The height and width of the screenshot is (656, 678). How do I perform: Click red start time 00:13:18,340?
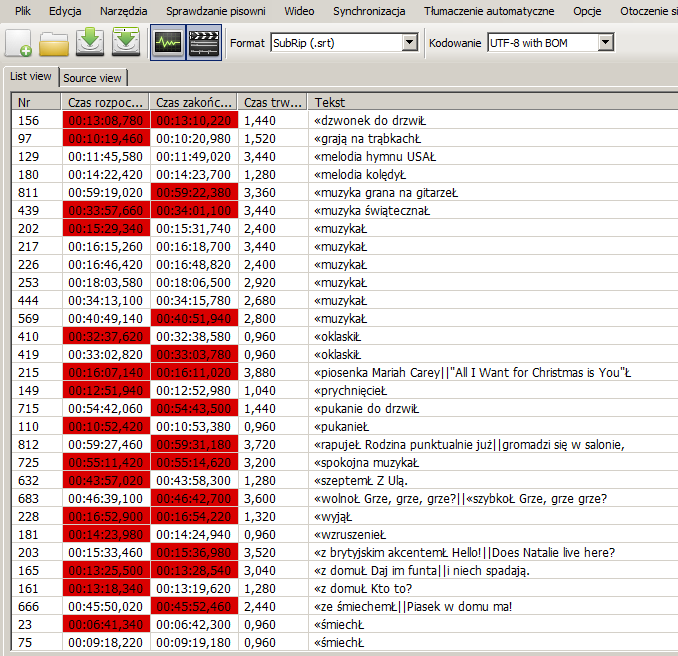[106, 589]
